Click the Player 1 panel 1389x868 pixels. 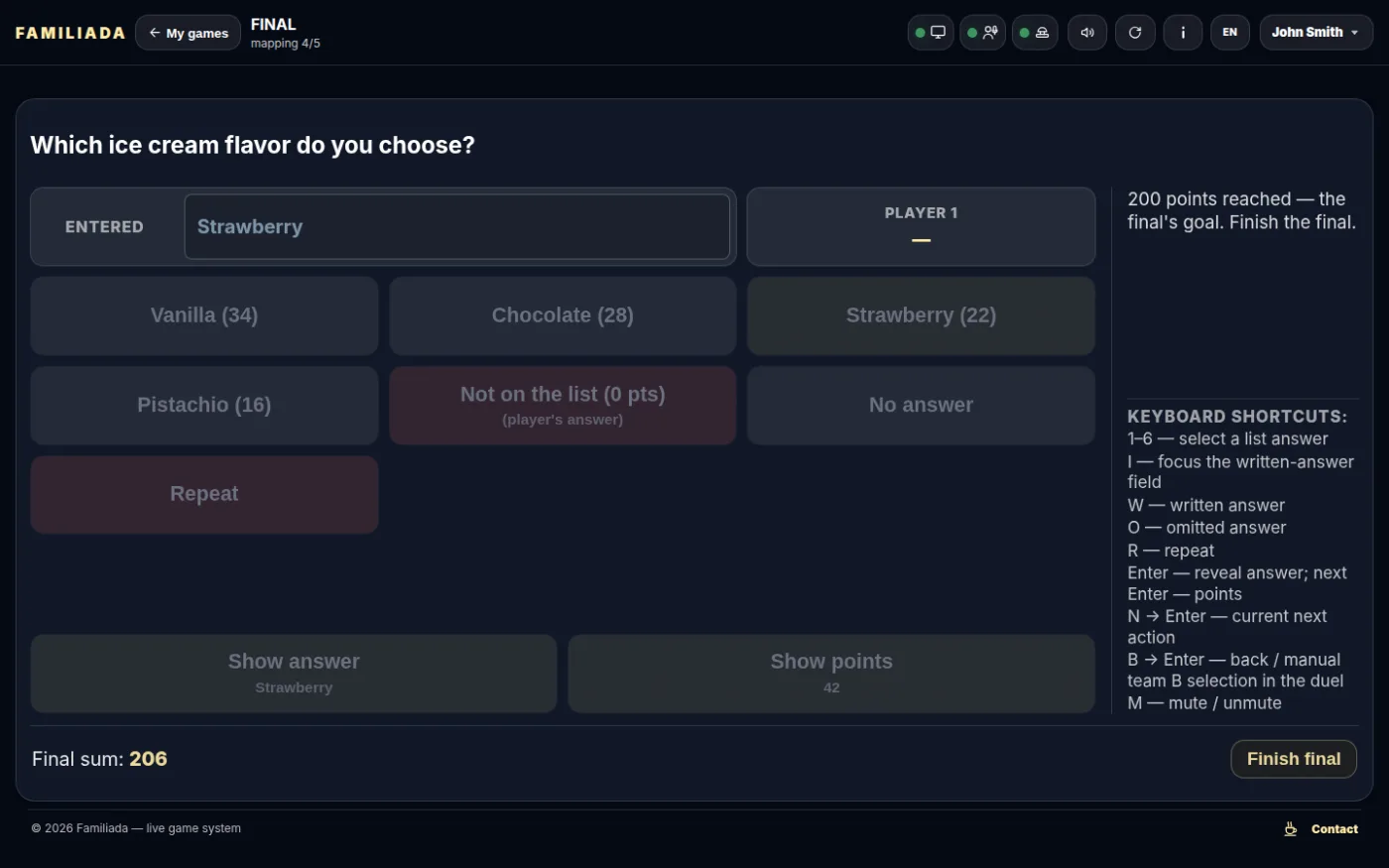point(921,227)
